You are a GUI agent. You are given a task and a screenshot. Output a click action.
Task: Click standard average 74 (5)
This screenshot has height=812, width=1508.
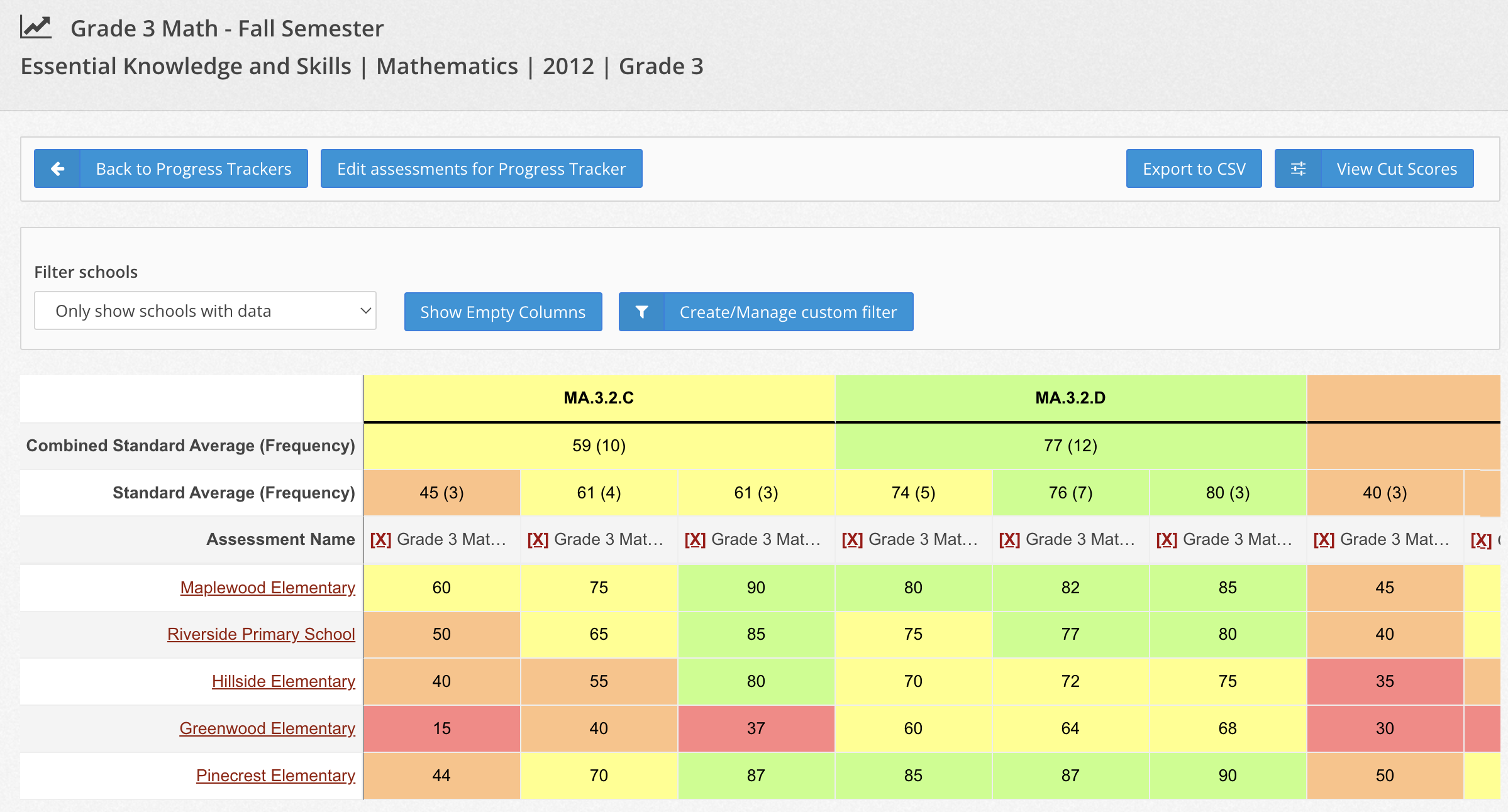pos(914,493)
